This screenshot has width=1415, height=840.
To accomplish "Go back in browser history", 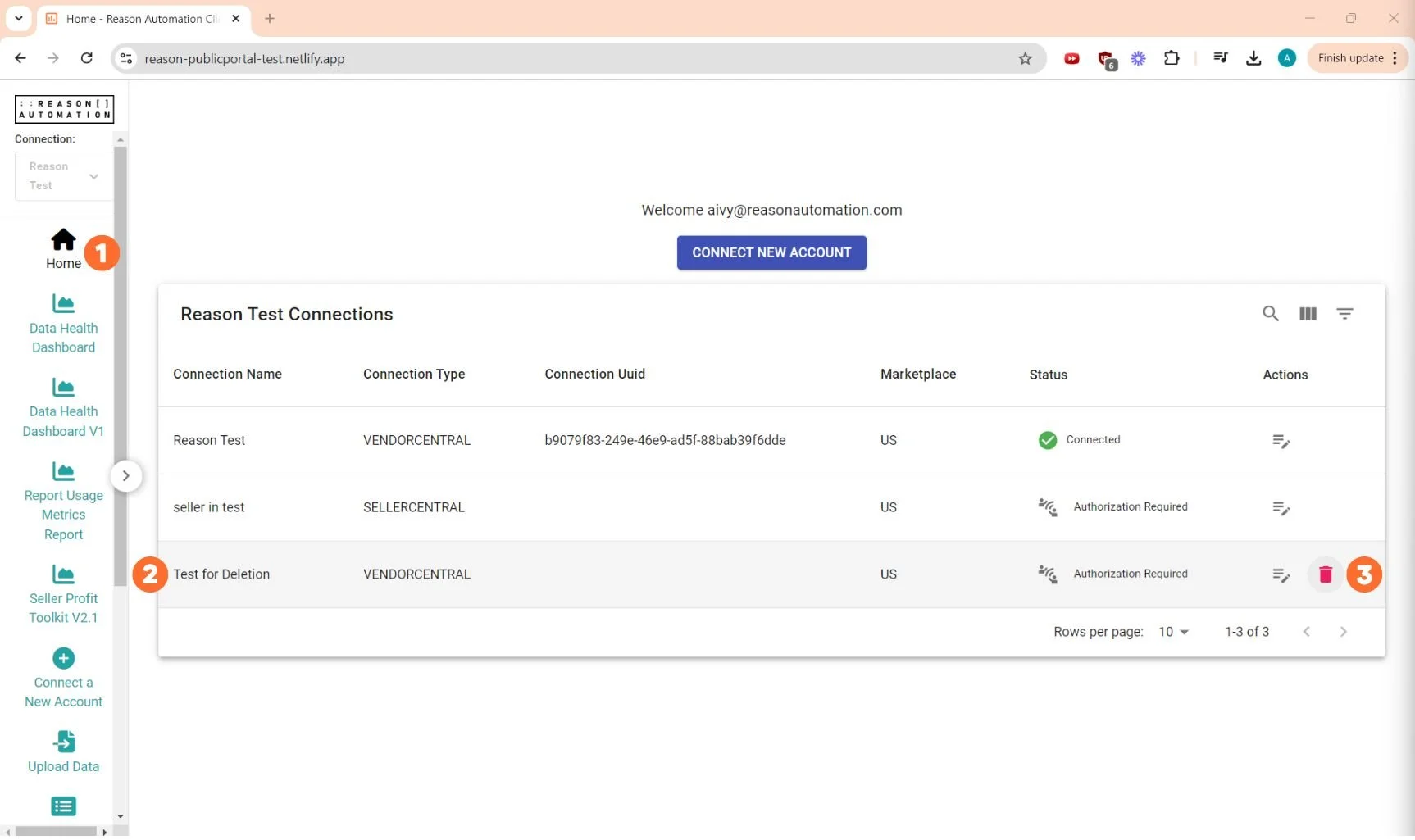I will 20,58.
